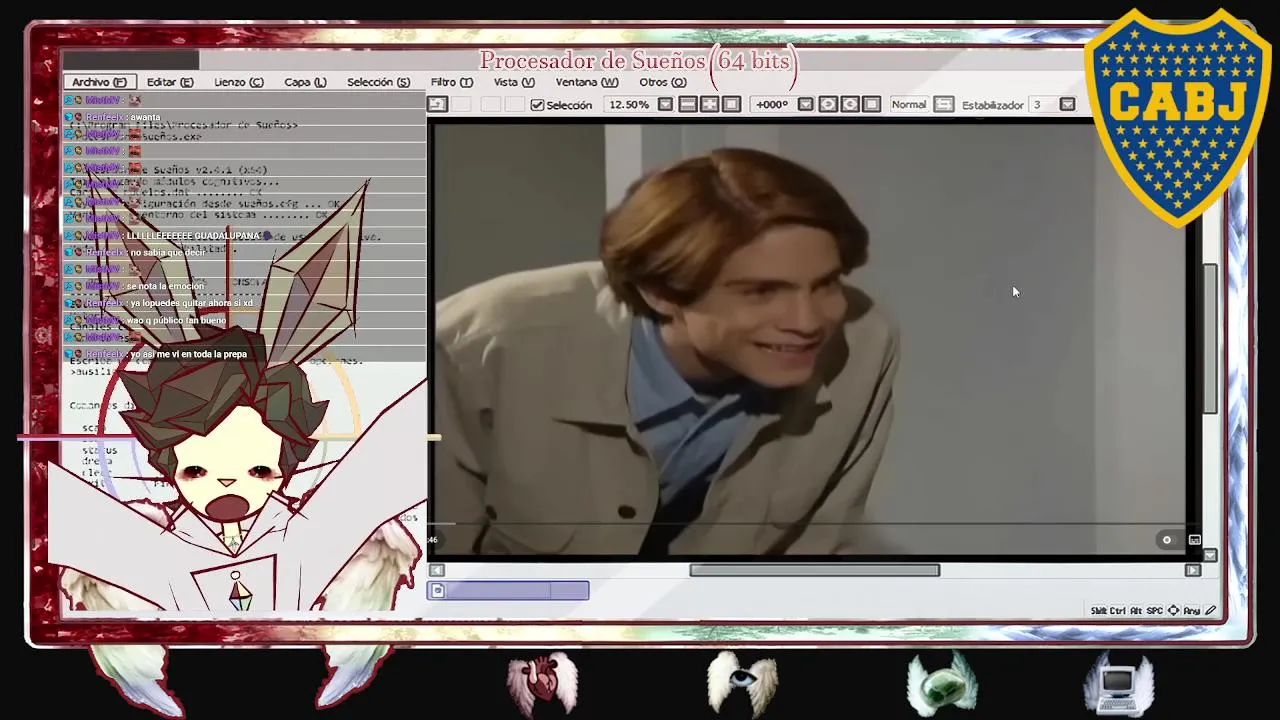The image size is (1280, 720).
Task: Click the move cross status icon
Action: [1174, 611]
